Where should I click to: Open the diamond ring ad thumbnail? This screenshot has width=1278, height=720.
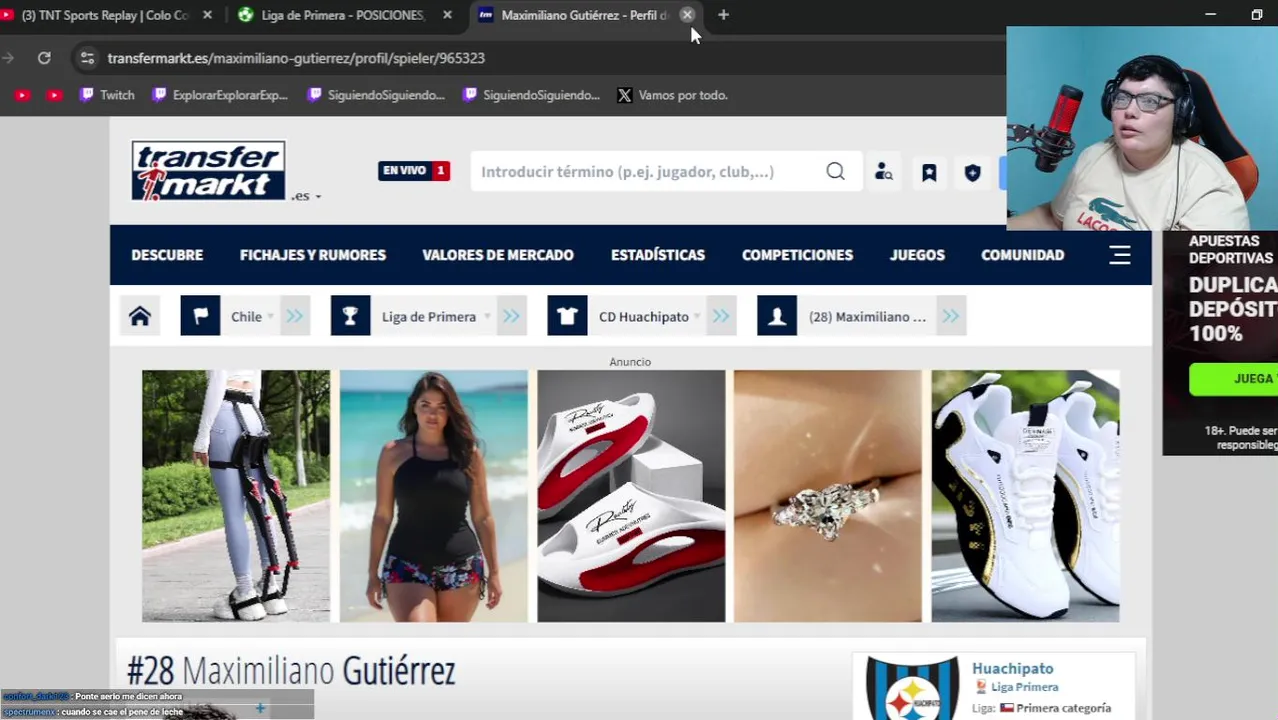click(828, 496)
